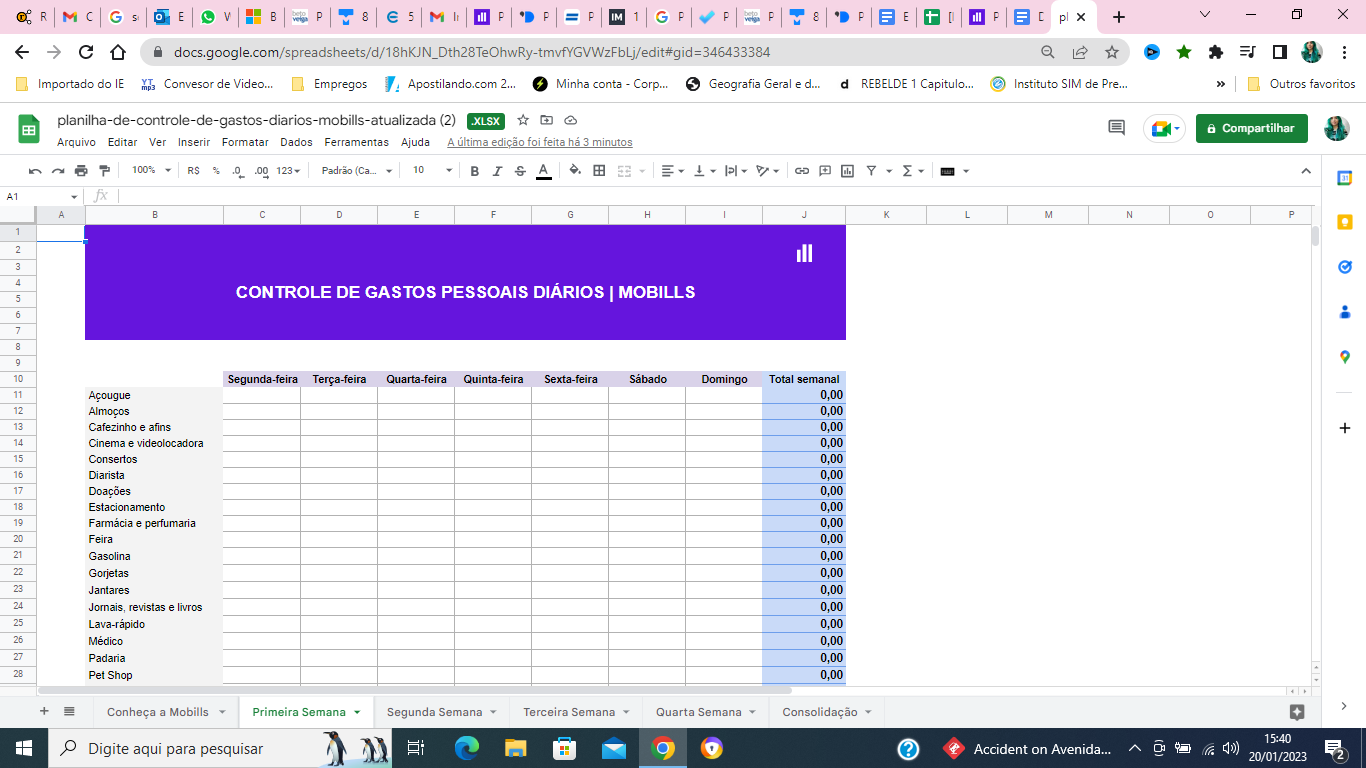Open the font size dropdown
This screenshot has height=768, width=1366.
tap(433, 171)
